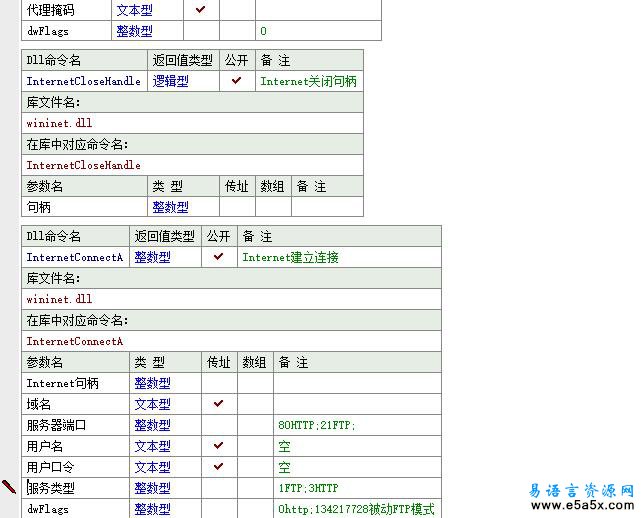The width and height of the screenshot is (643, 518).
Task: Check the 传址 cell of 服务类型 row
Action: point(219,488)
